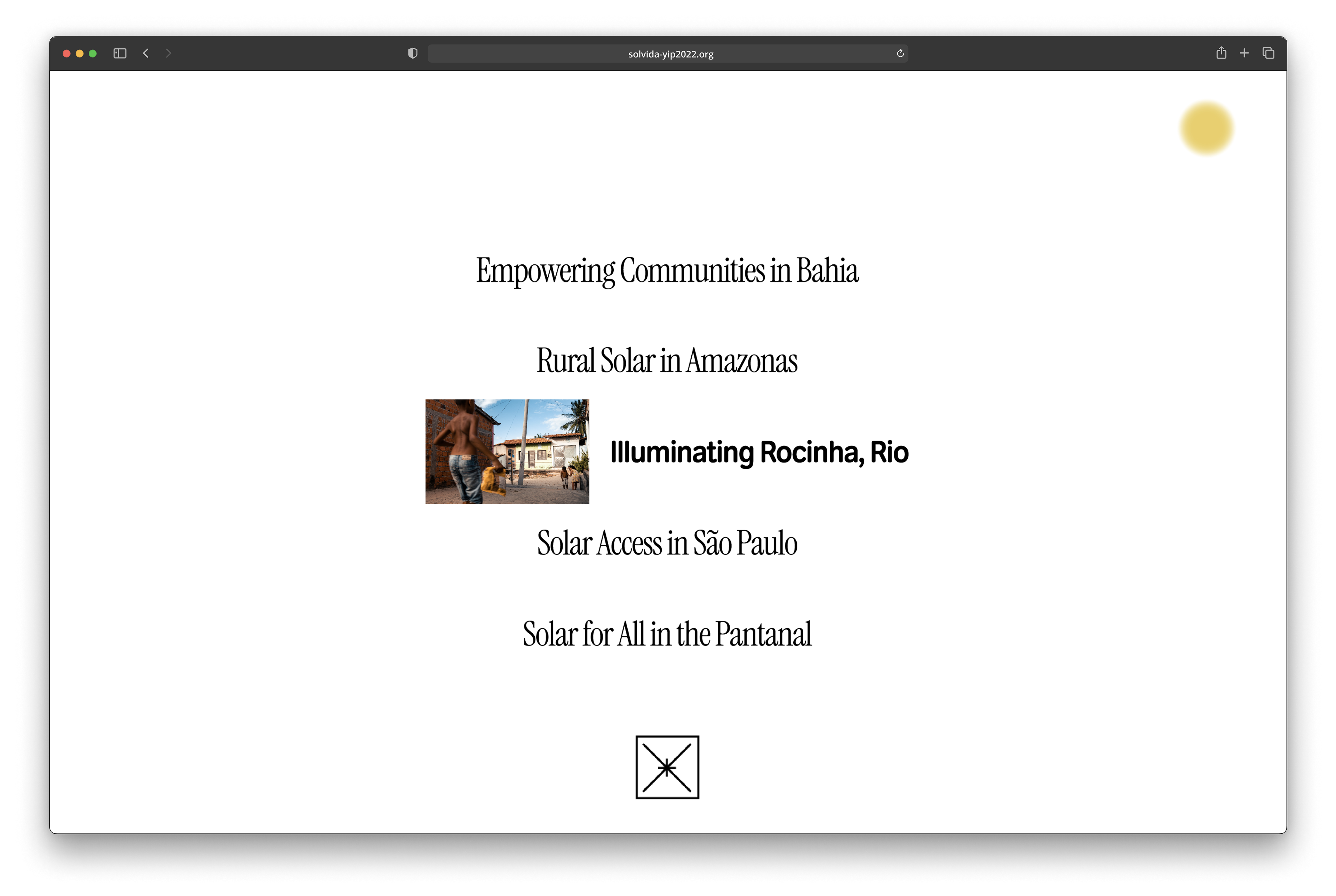The height and width of the screenshot is (896, 1336).
Task: Open Solar for All in the Pantanal
Action: click(667, 634)
